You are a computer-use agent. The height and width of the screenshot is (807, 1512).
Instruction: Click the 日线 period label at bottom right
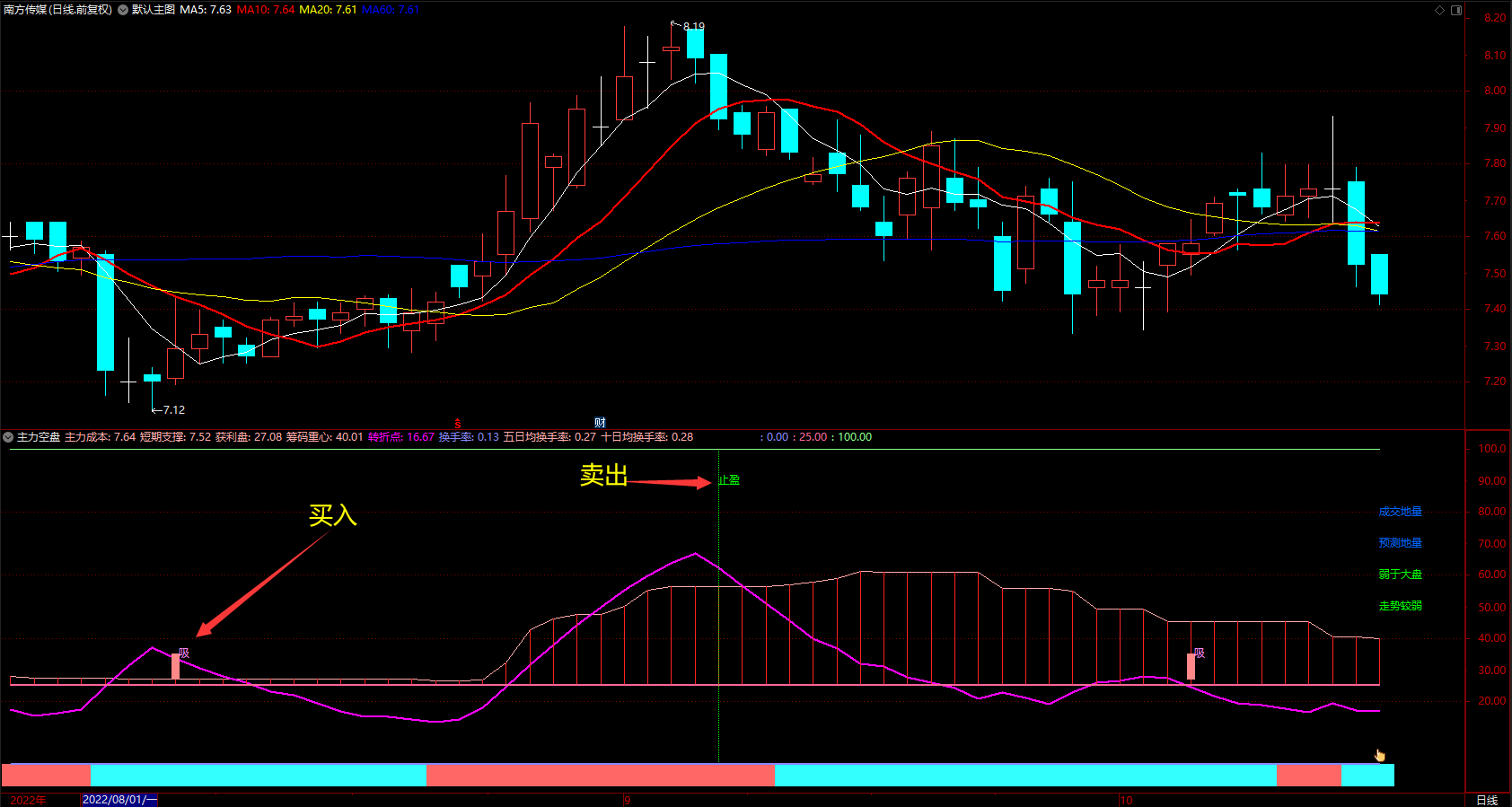[1488, 800]
